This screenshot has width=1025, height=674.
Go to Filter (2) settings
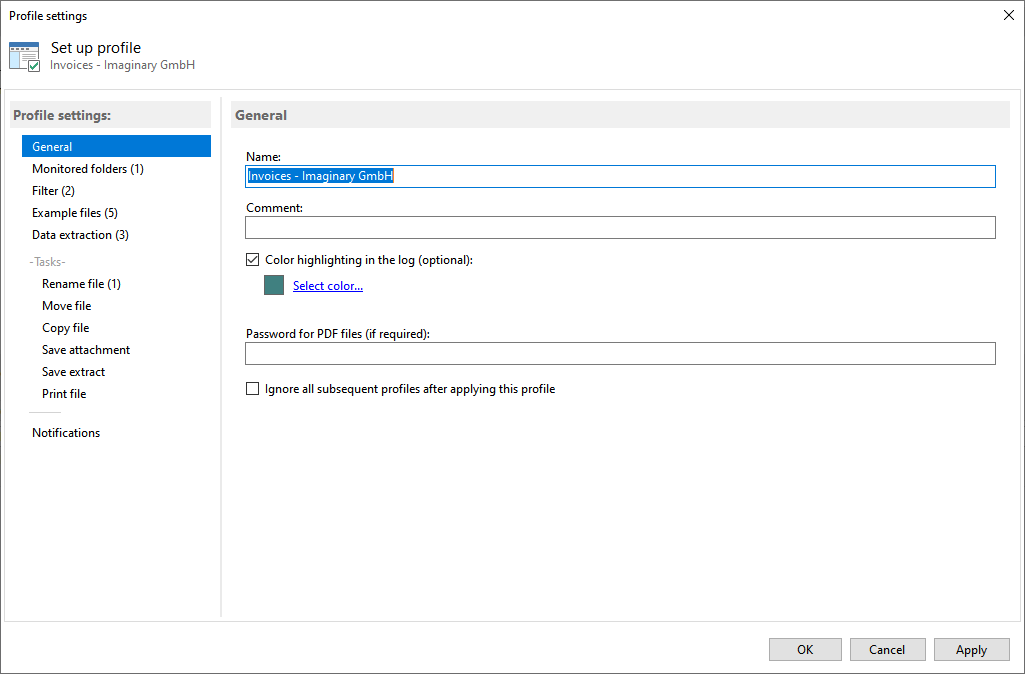click(x=53, y=191)
